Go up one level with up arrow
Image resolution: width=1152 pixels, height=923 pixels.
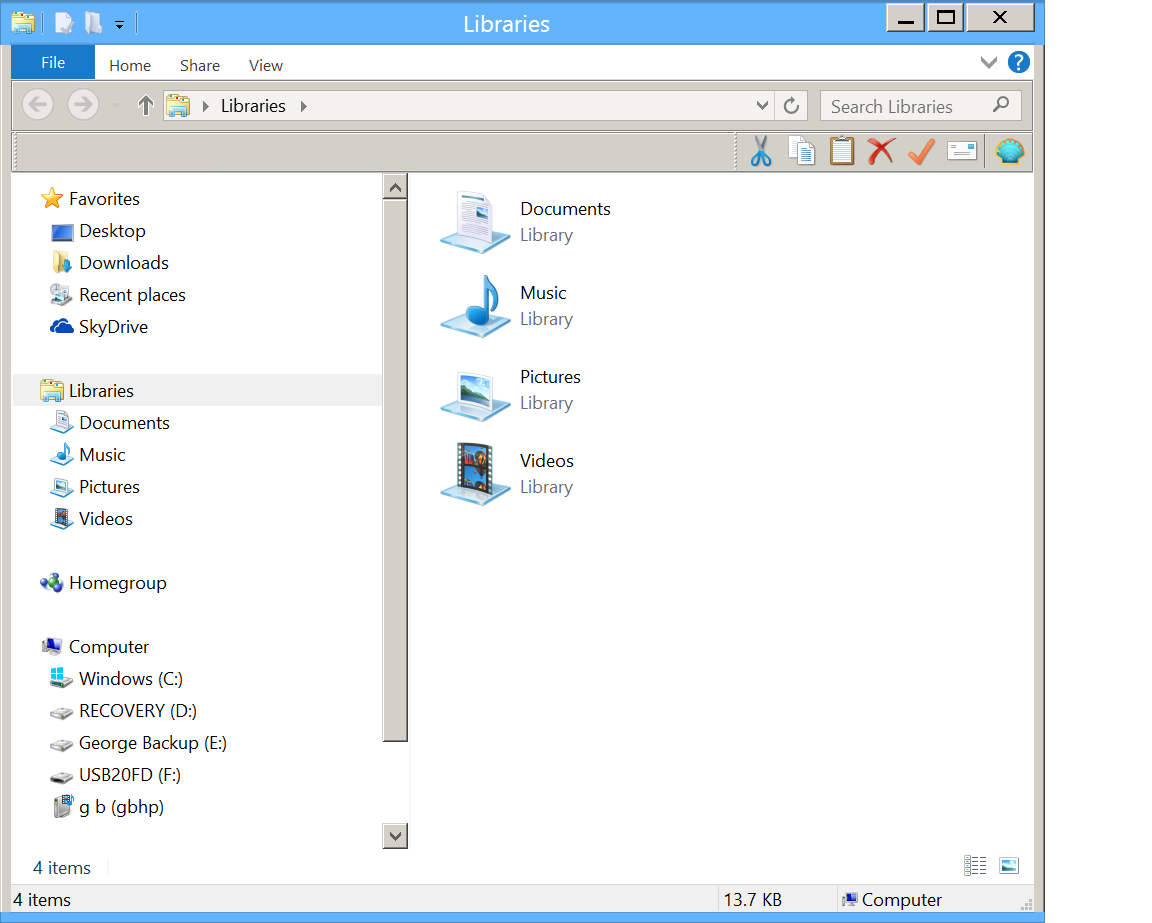click(145, 106)
